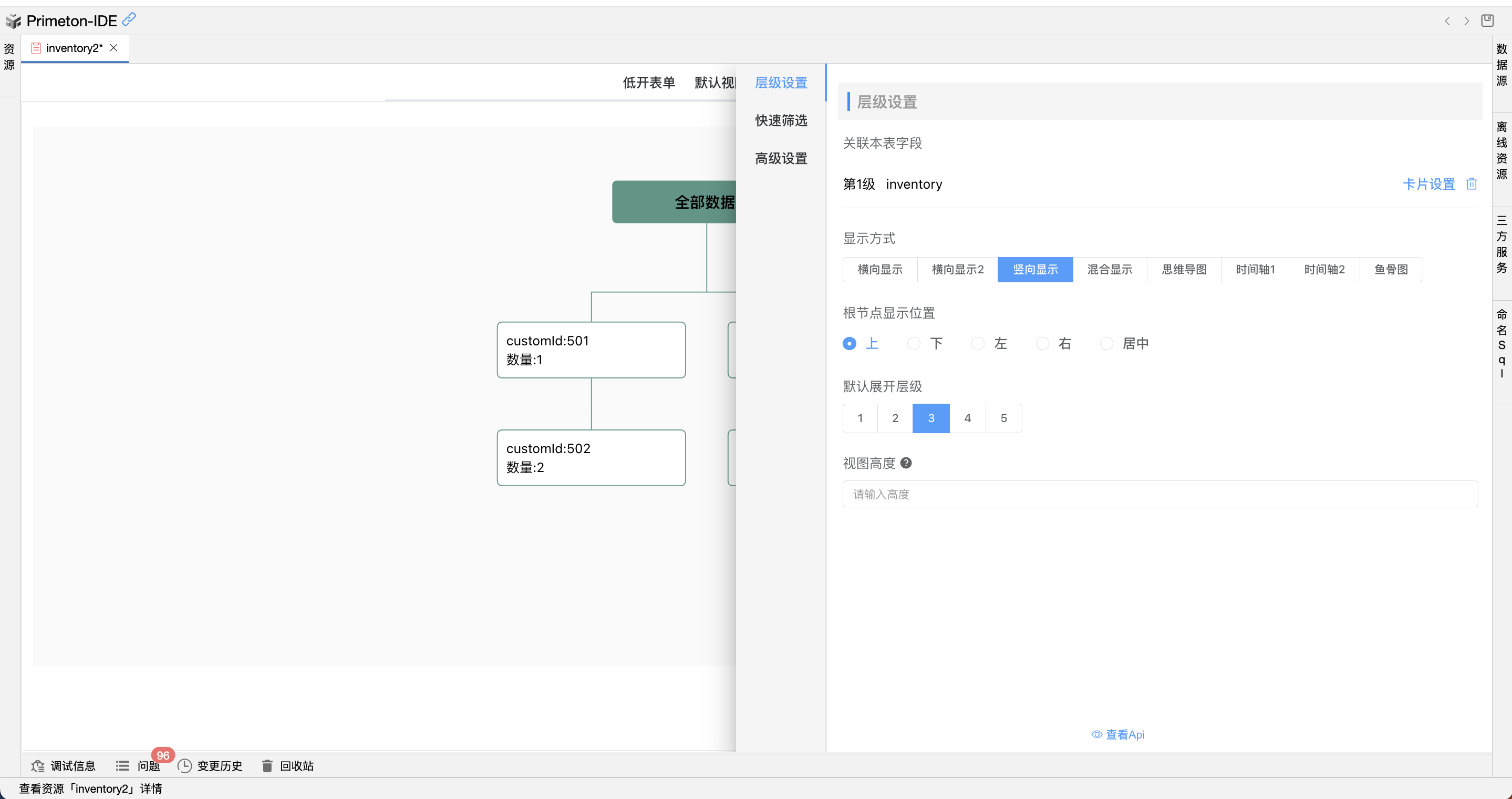Click the help icon next to 视图高度
The image size is (1512, 799).
(x=906, y=463)
